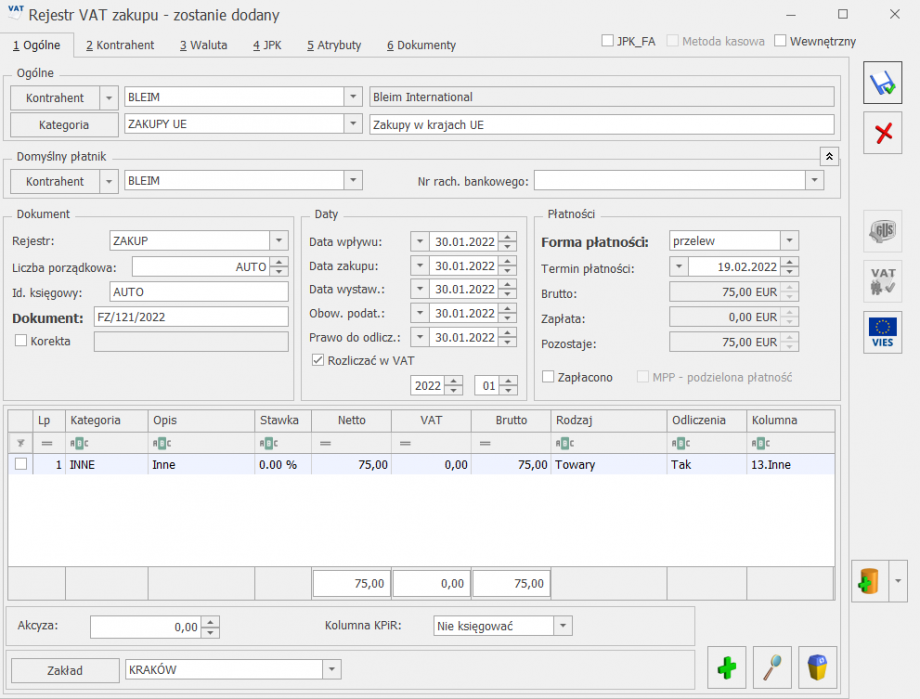This screenshot has width=920, height=699.
Task: Open Data zakupu date dropdown arrow
Action: pyautogui.click(x=420, y=265)
